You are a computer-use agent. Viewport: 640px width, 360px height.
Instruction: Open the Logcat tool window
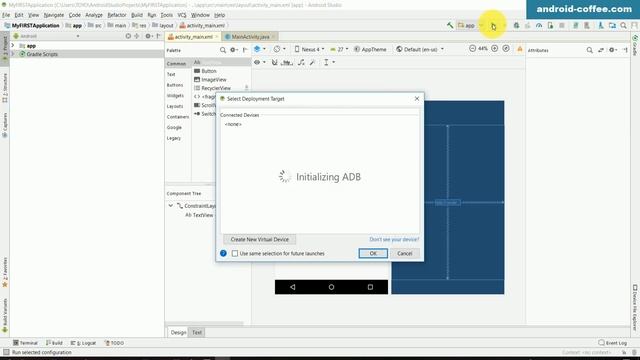[84, 343]
